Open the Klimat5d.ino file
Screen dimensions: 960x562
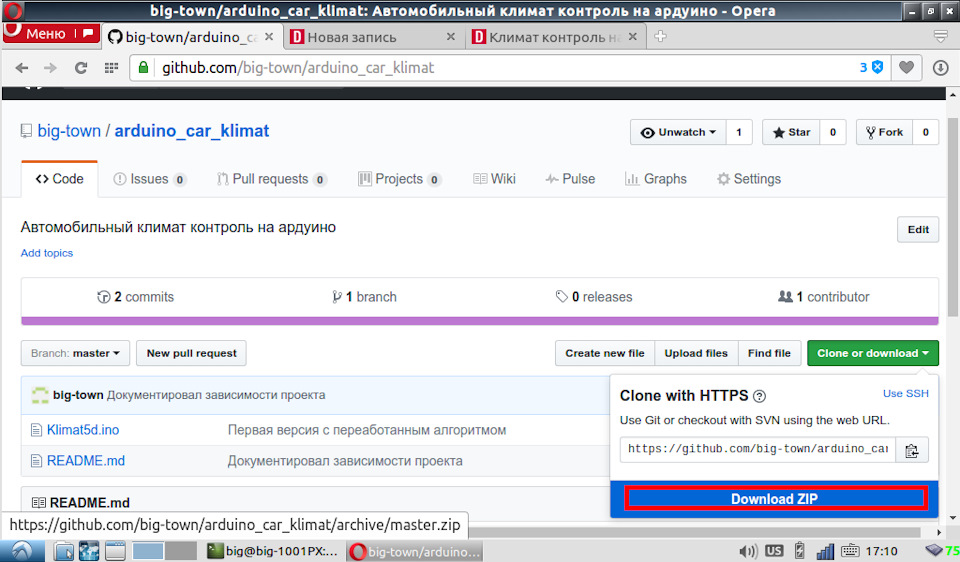click(x=83, y=430)
